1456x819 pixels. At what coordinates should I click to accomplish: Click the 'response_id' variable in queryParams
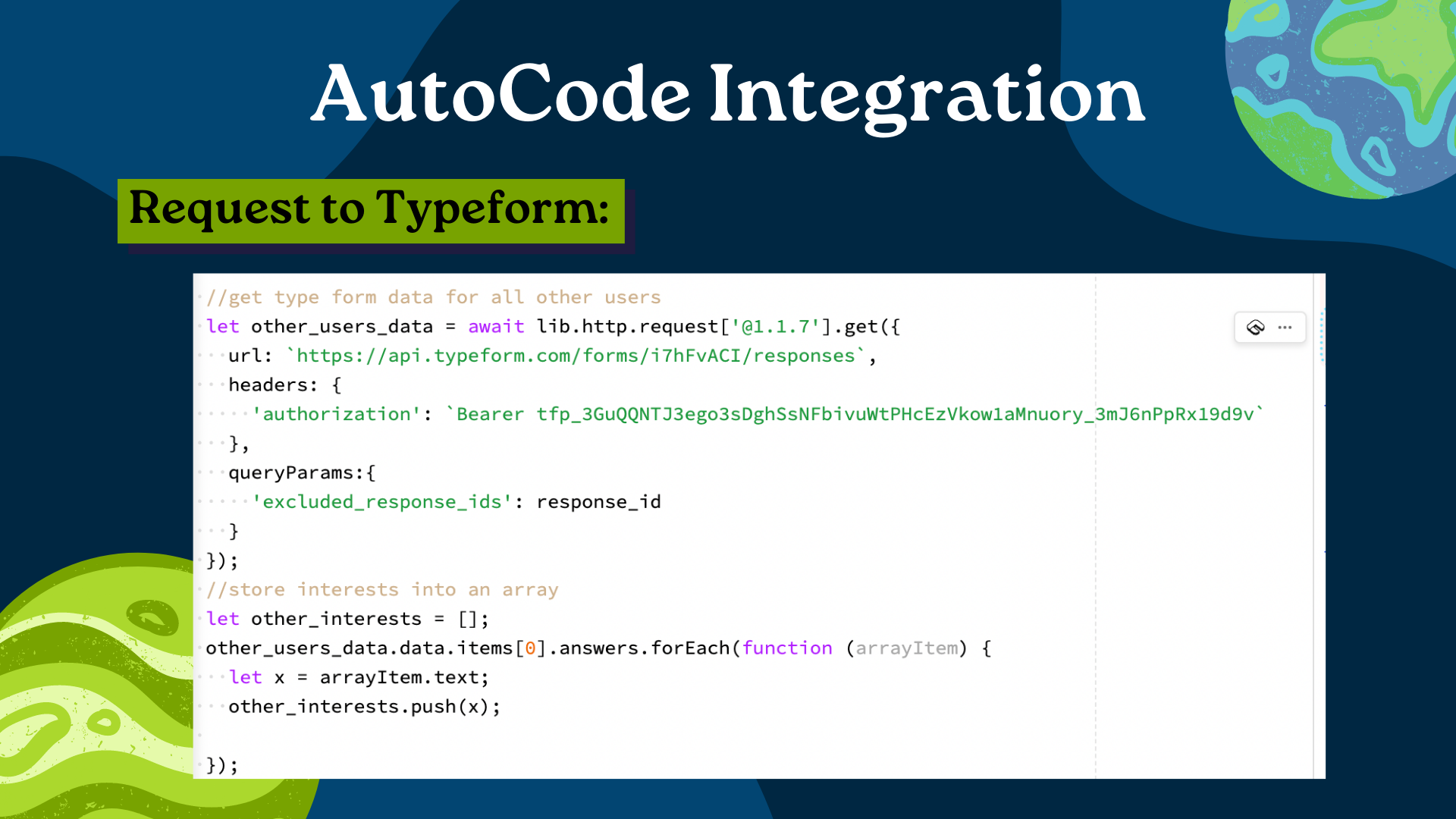tap(598, 502)
